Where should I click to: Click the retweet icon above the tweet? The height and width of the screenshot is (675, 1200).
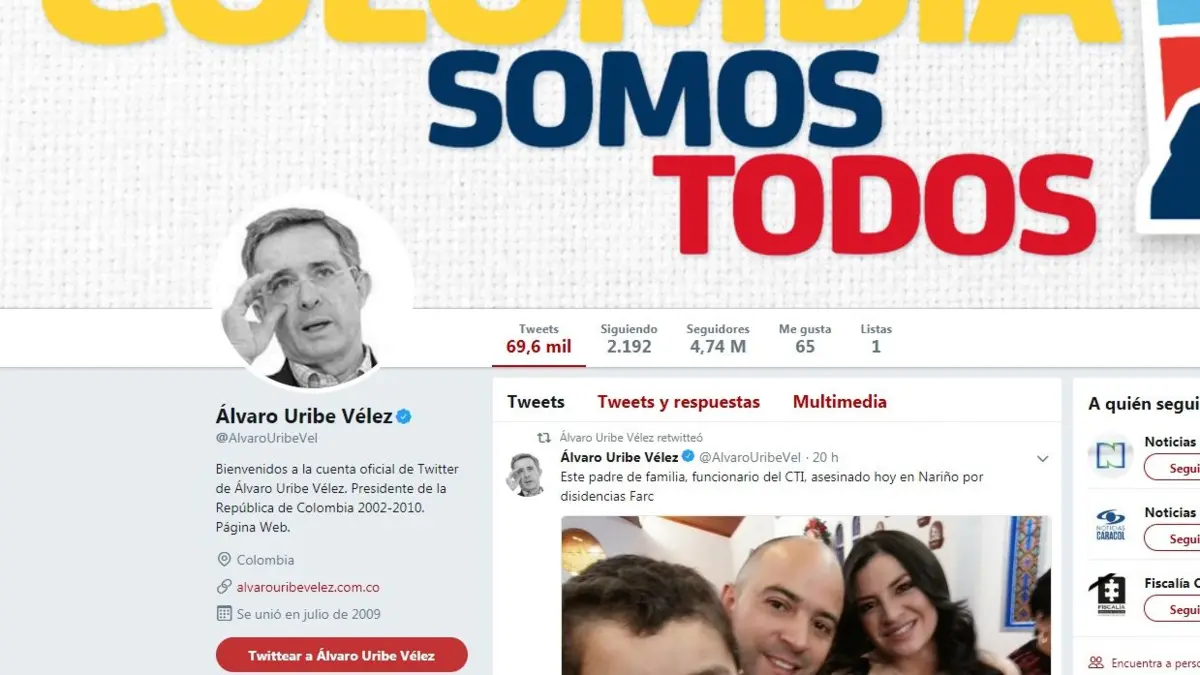click(x=545, y=437)
